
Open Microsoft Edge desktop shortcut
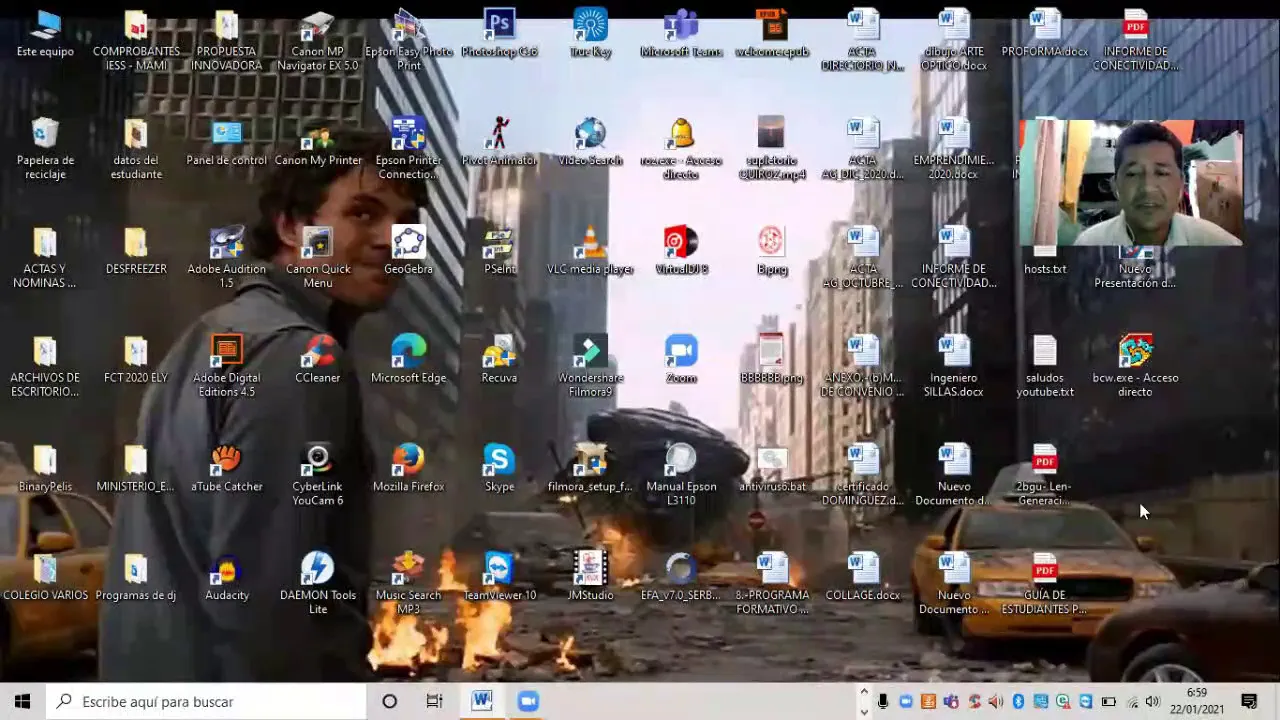pyautogui.click(x=408, y=360)
